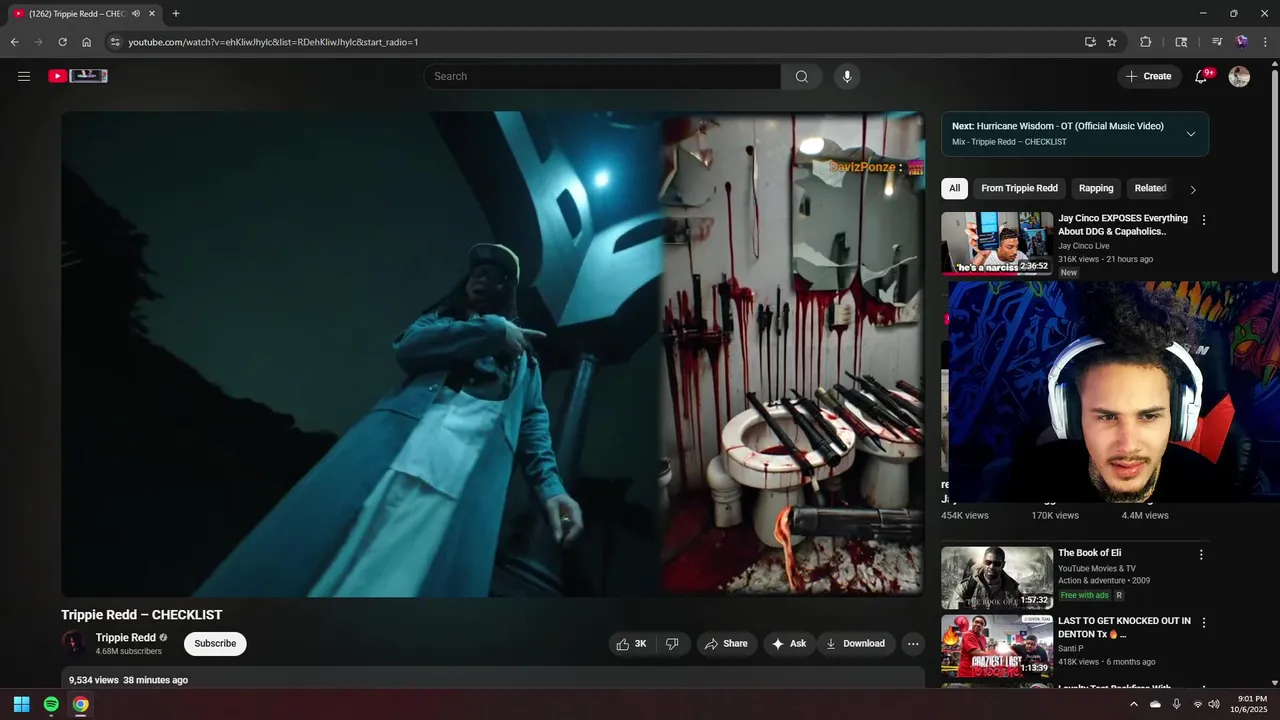This screenshot has width=1280, height=720.
Task: Focus the YouTube search field
Action: click(602, 76)
